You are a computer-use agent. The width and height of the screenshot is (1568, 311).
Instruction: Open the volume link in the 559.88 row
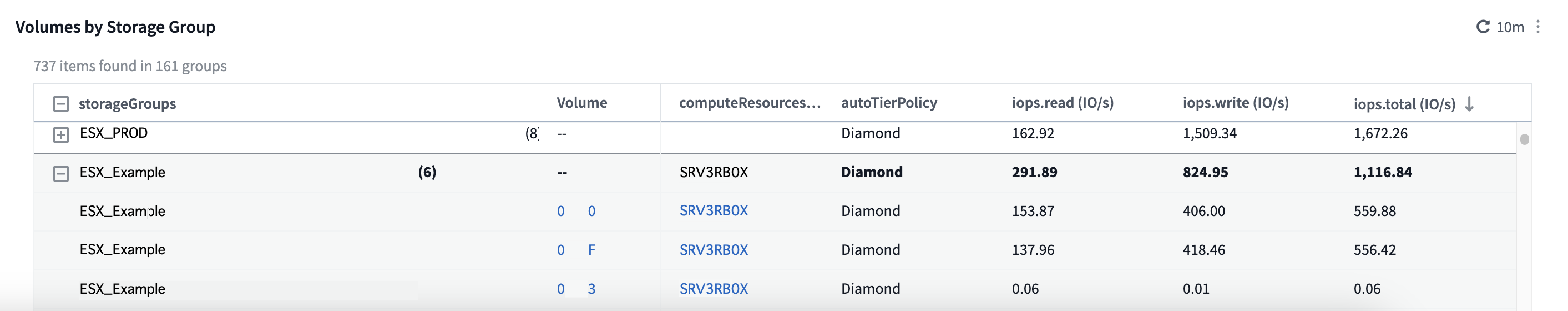[576, 211]
